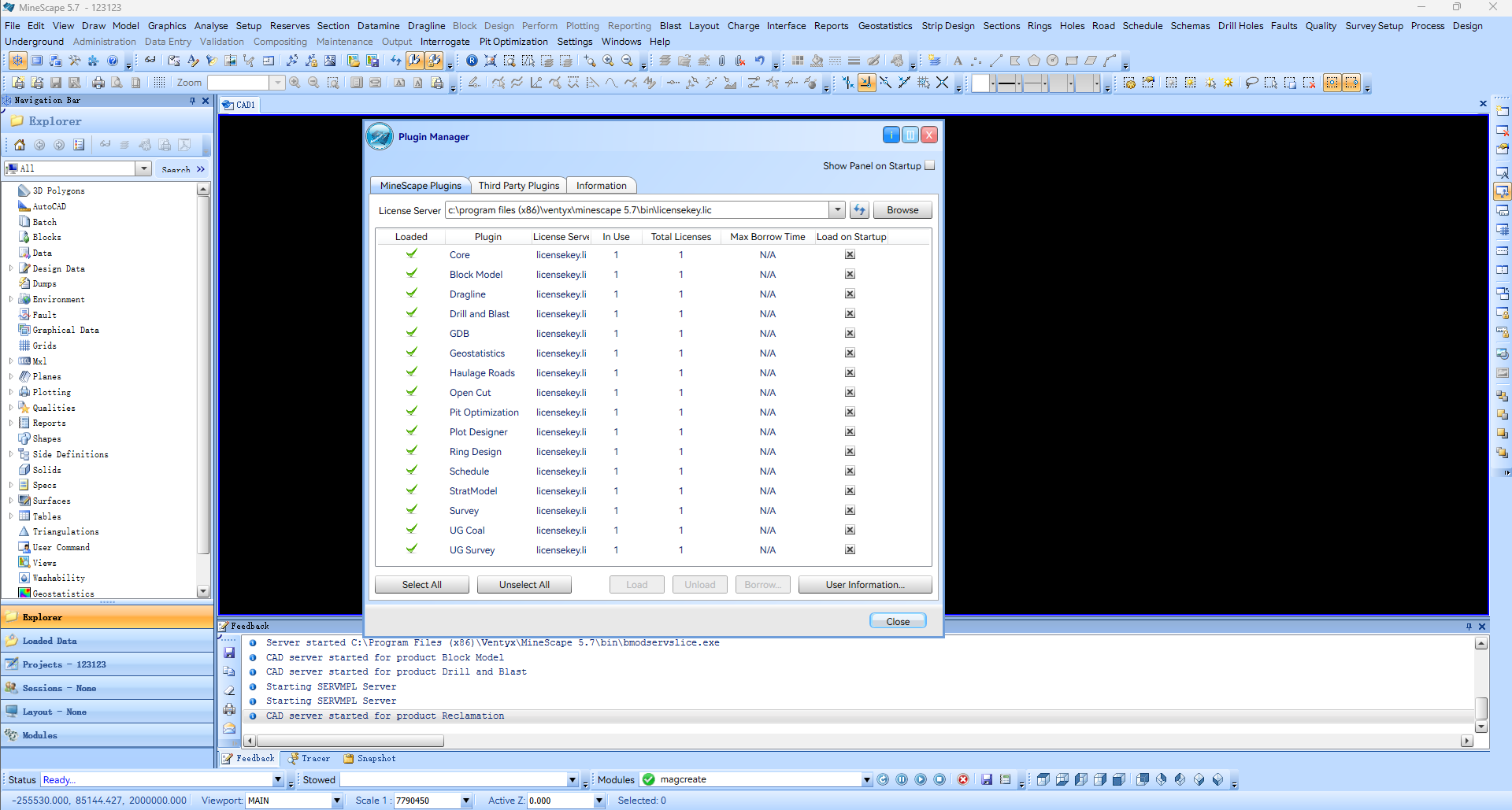Toggle Load on Startup for GDB
Viewport: 1512px width, 810px height.
point(850,333)
